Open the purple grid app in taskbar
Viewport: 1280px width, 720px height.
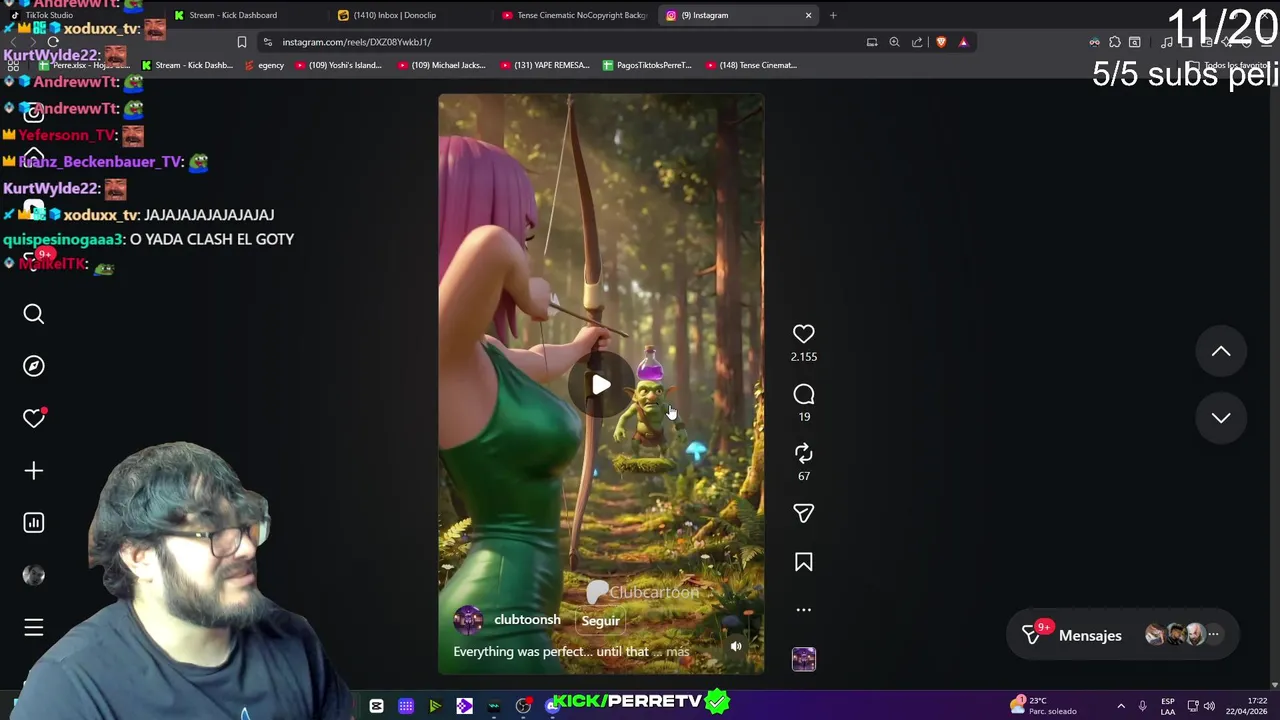click(x=406, y=707)
